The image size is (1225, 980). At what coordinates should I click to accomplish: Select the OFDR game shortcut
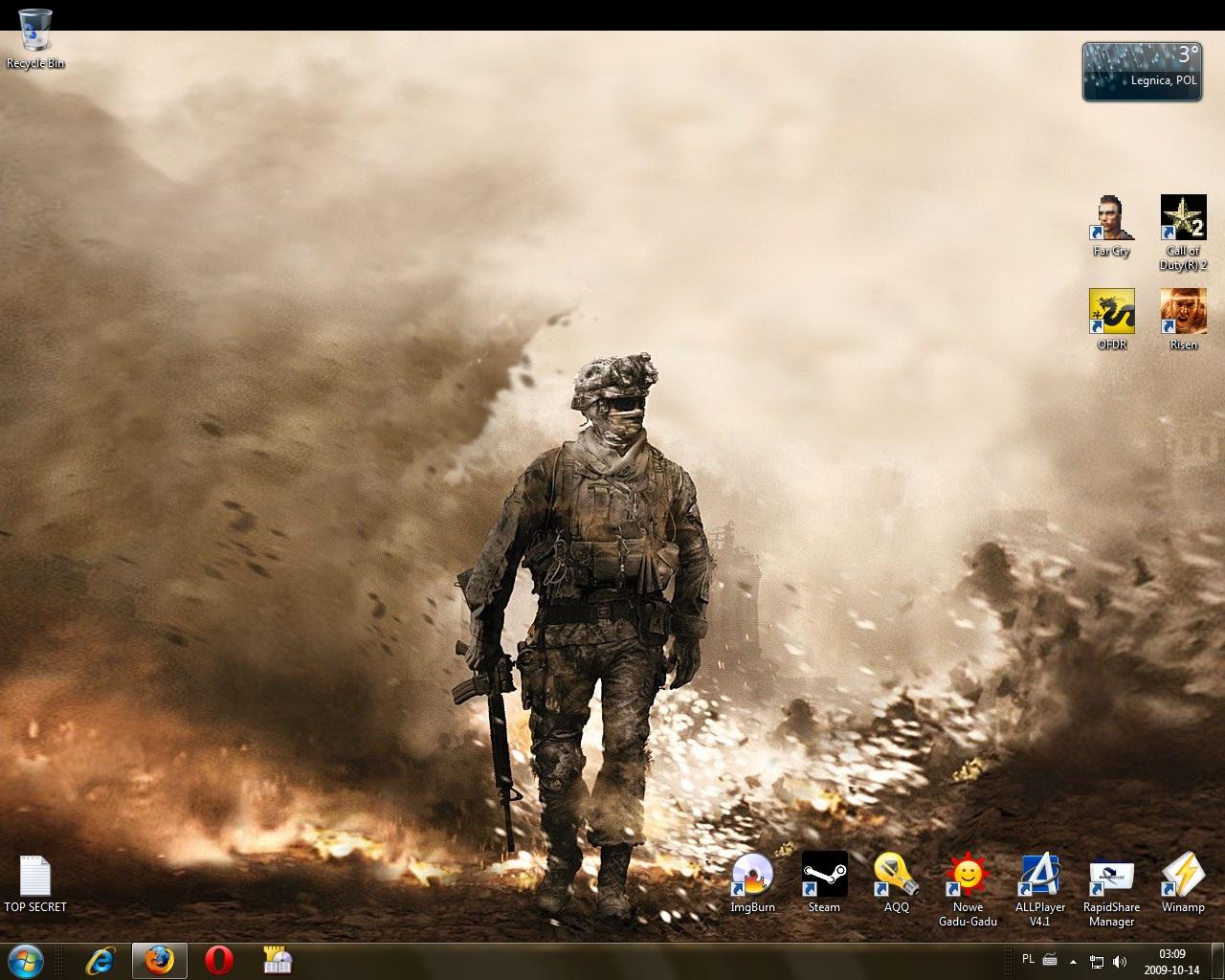pyautogui.click(x=1112, y=320)
